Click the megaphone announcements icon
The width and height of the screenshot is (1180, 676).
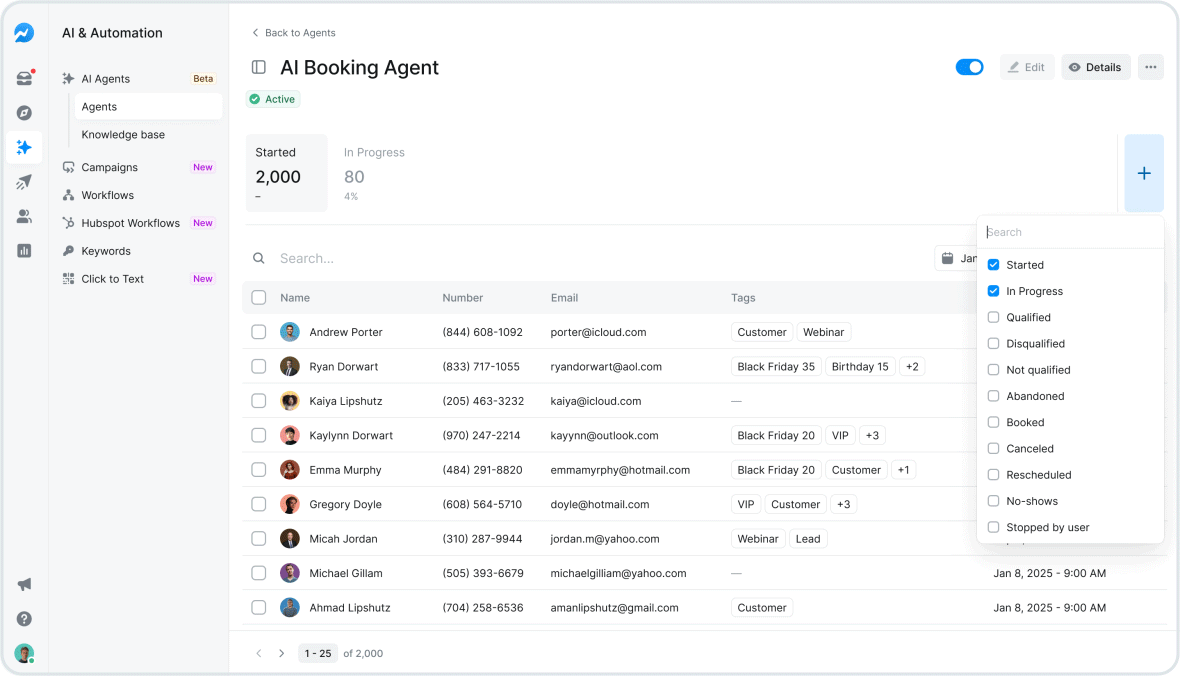[24, 584]
